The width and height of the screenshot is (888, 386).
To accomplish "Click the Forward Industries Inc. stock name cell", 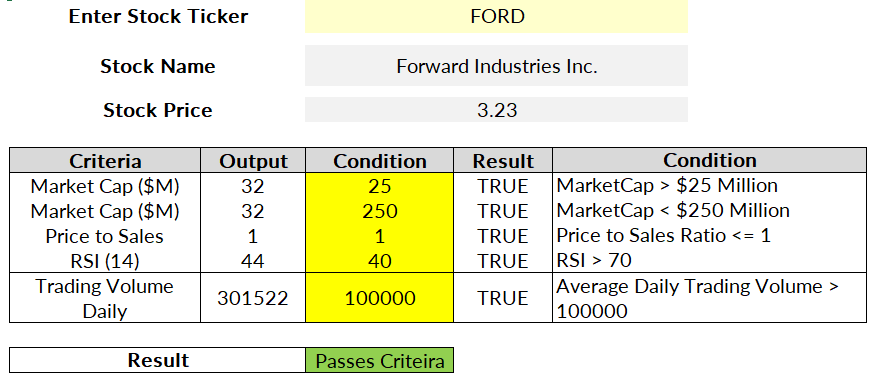I will [x=496, y=66].
